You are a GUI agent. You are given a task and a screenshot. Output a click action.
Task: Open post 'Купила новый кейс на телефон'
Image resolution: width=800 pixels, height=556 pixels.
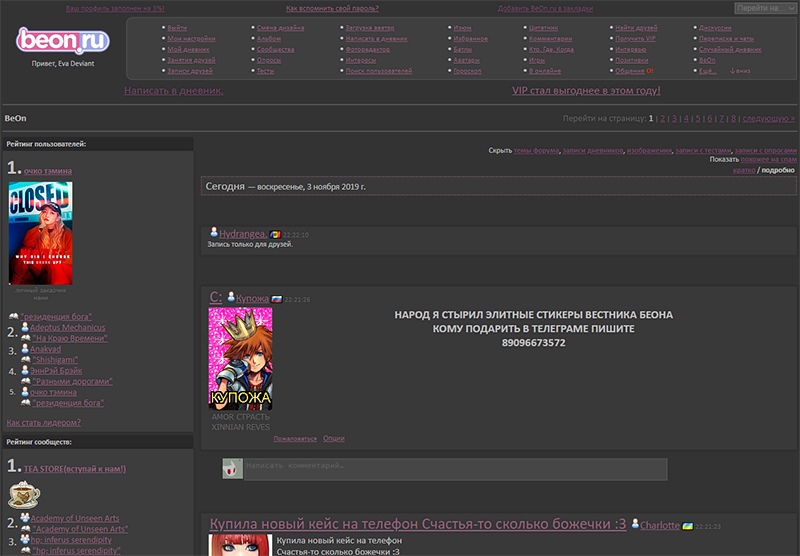[417, 524]
